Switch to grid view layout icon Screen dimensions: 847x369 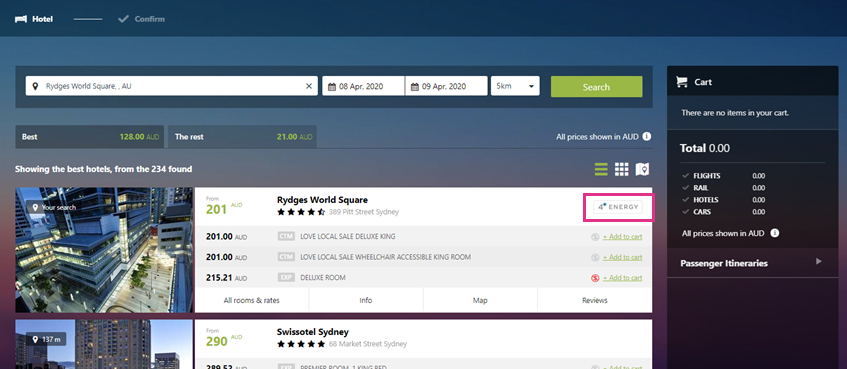(622, 169)
